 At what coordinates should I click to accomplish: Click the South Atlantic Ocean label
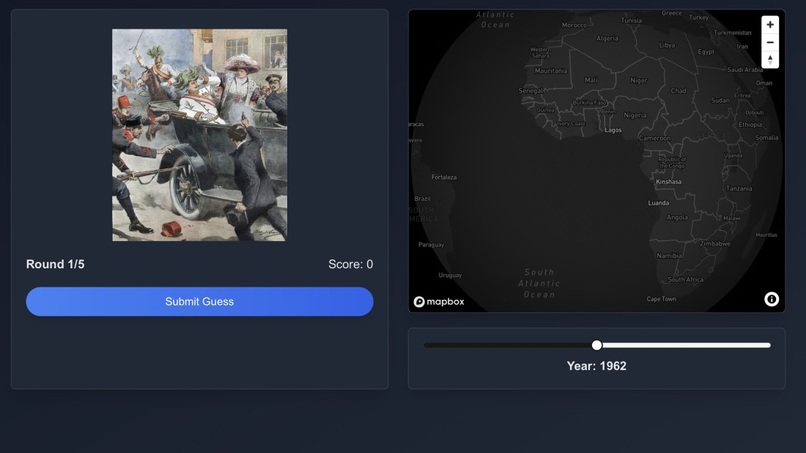pos(539,283)
